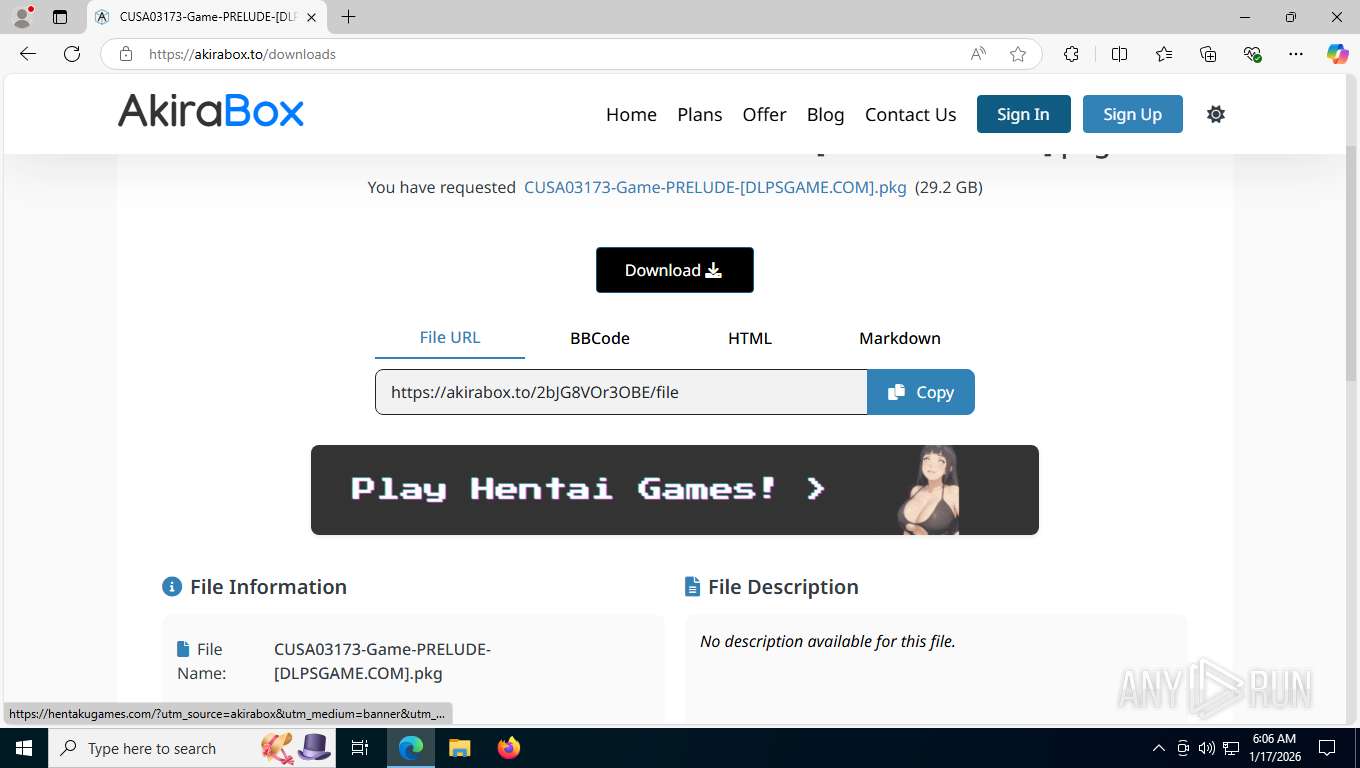View site information lock icon
1360x768 pixels.
(126, 54)
